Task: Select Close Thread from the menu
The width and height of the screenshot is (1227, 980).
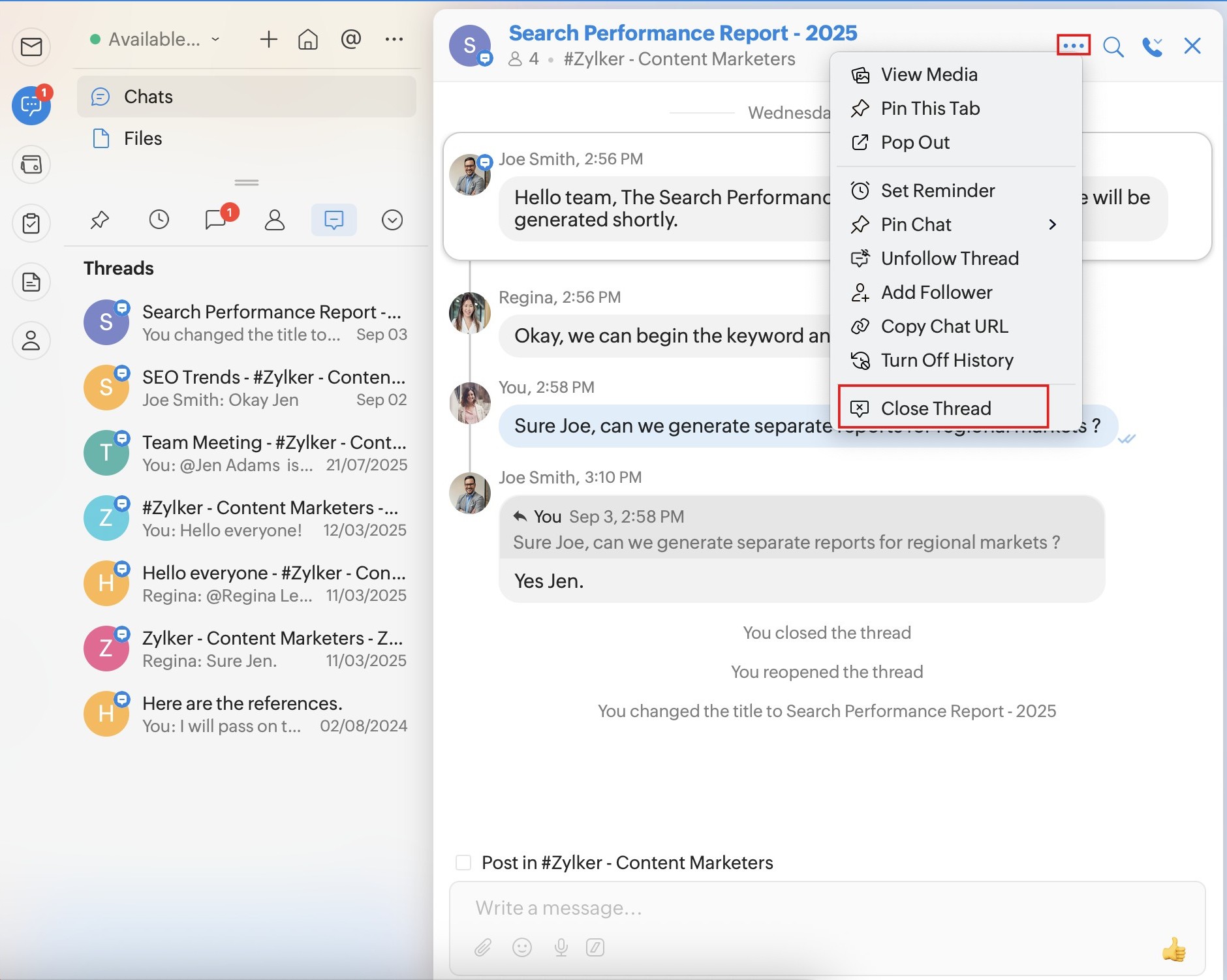Action: coord(935,408)
